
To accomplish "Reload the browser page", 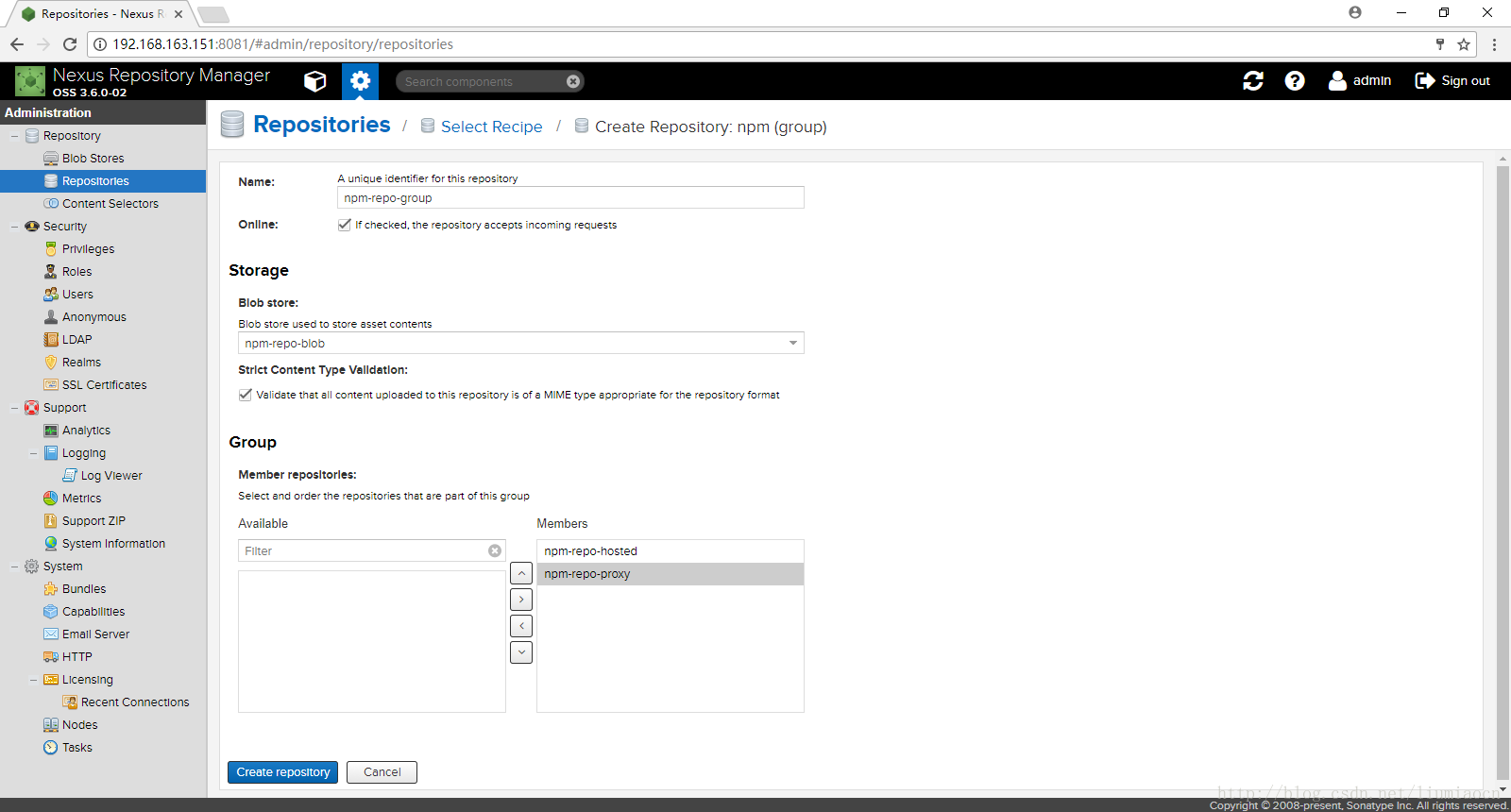I will 70,44.
